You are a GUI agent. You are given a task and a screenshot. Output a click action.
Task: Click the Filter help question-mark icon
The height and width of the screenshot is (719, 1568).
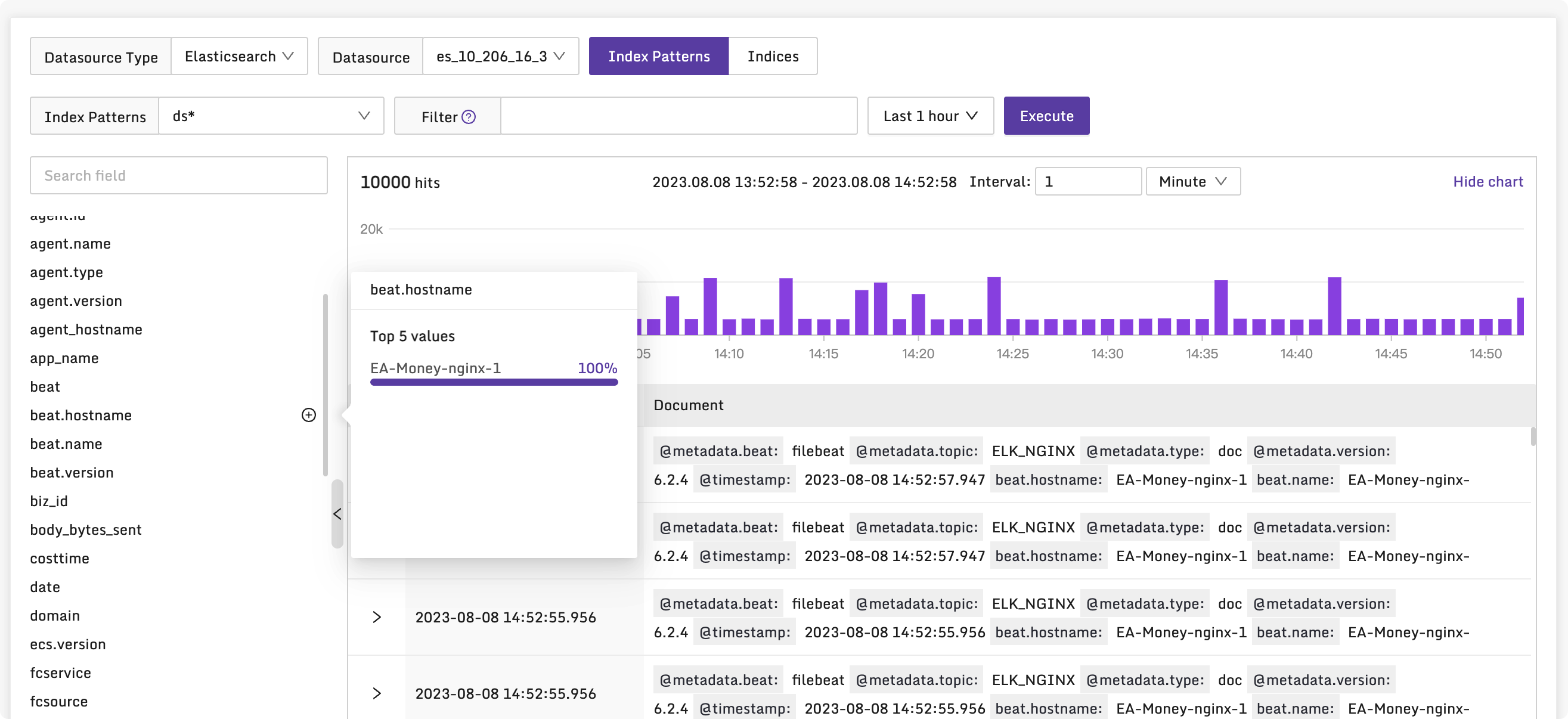click(468, 117)
